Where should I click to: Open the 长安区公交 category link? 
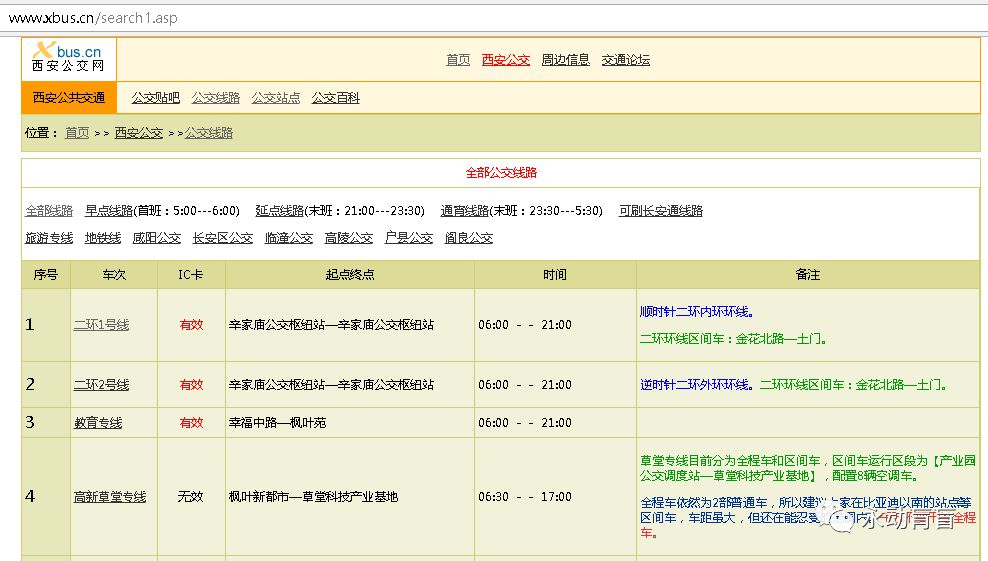pyautogui.click(x=222, y=238)
